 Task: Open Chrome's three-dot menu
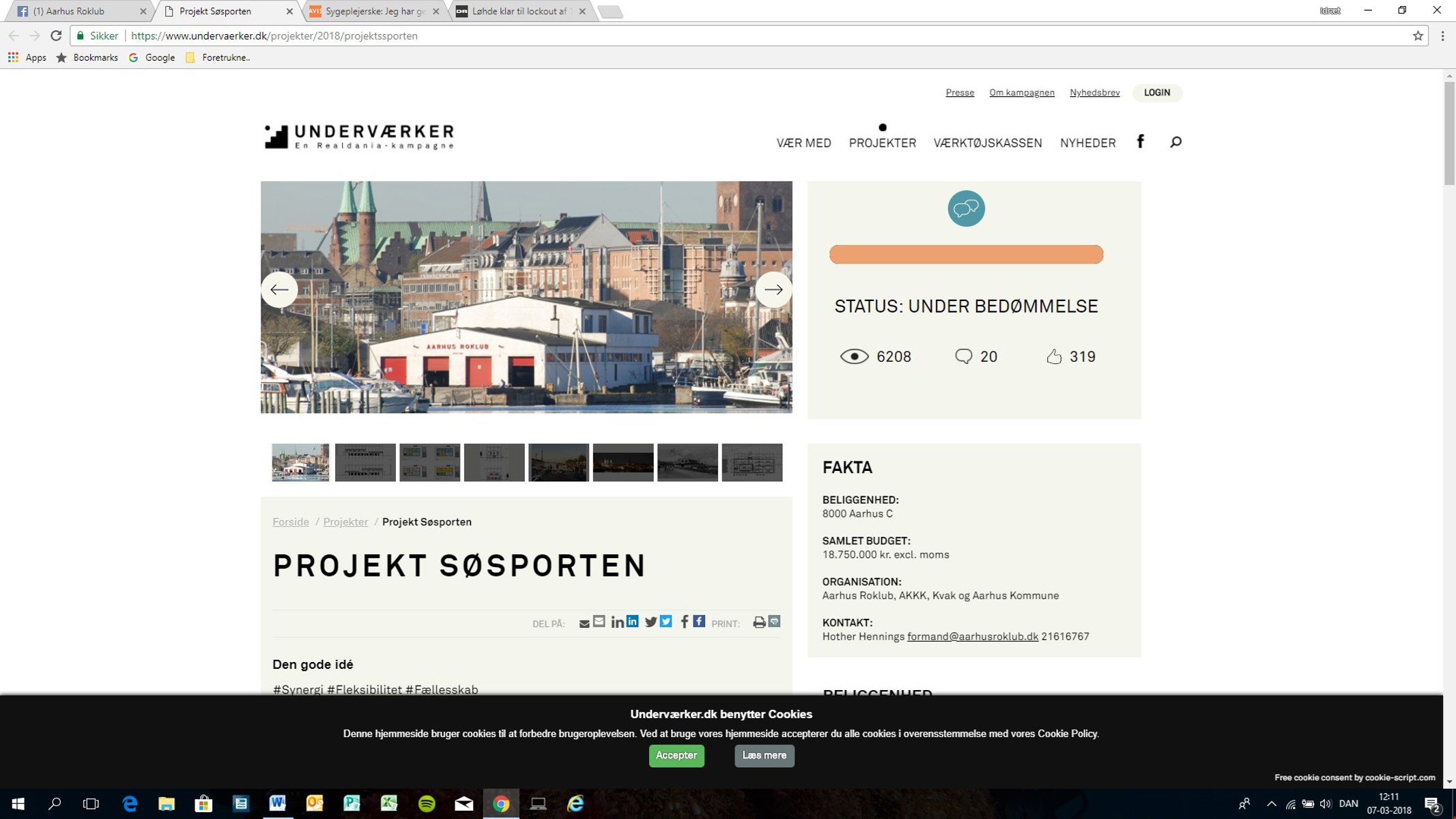point(1442,35)
